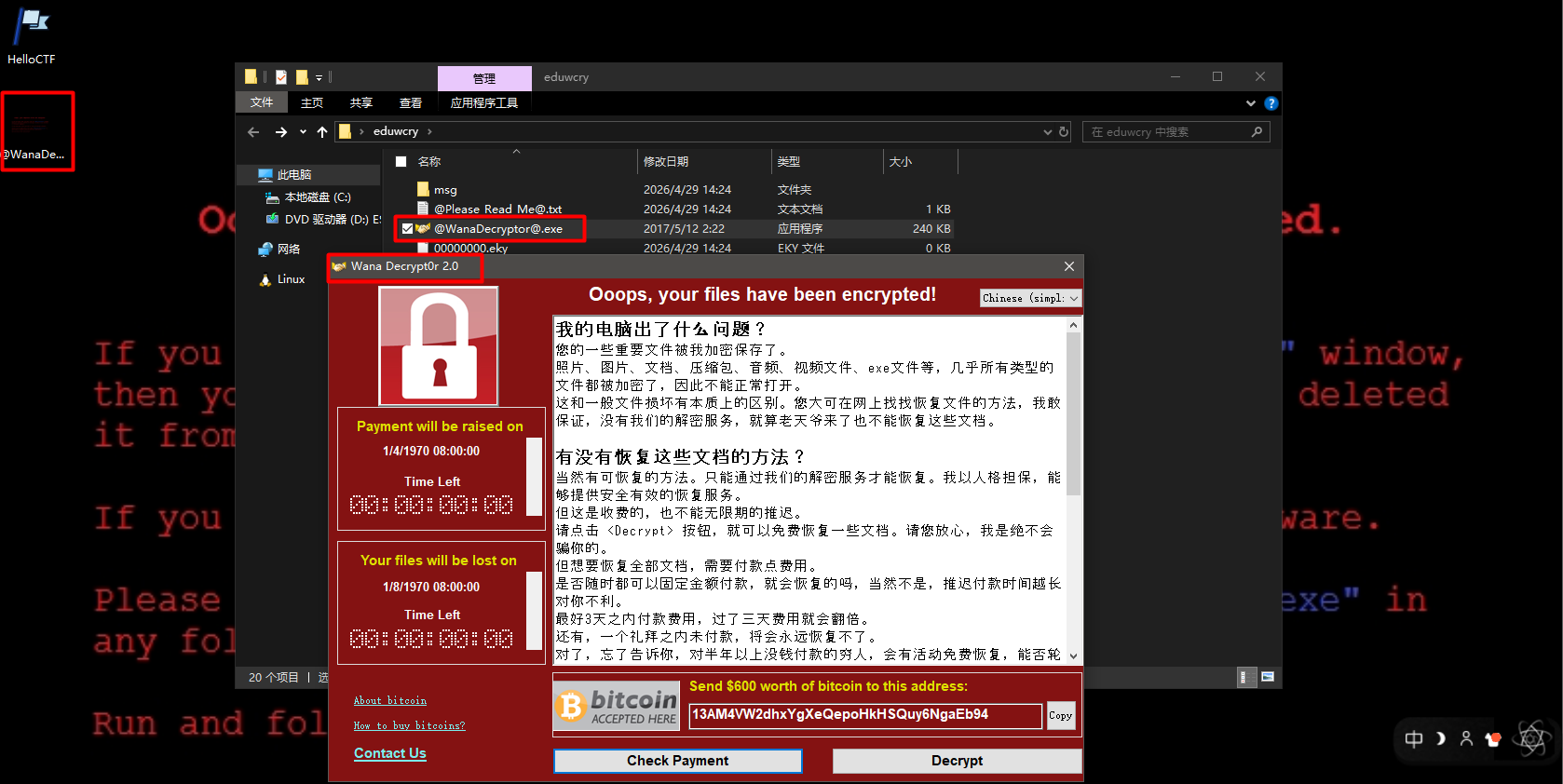Open the tray icon with red notification dot

(x=1493, y=739)
